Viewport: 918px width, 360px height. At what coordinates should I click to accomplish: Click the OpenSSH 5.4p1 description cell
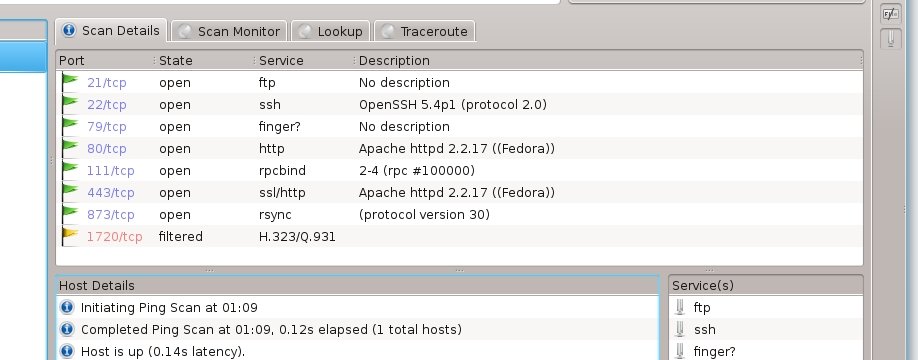(x=453, y=105)
